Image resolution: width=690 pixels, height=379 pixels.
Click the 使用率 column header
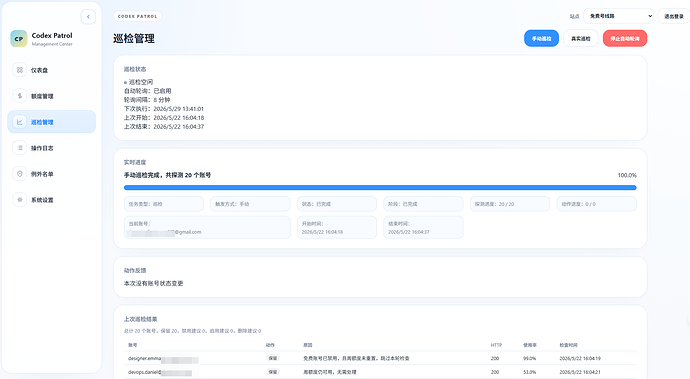[x=530, y=345]
